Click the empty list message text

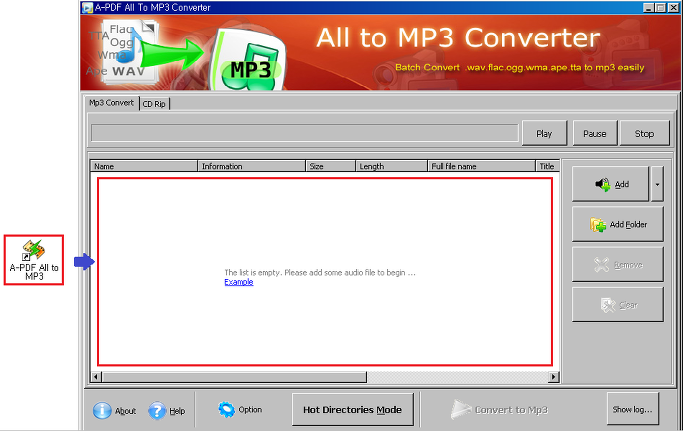pos(320,272)
